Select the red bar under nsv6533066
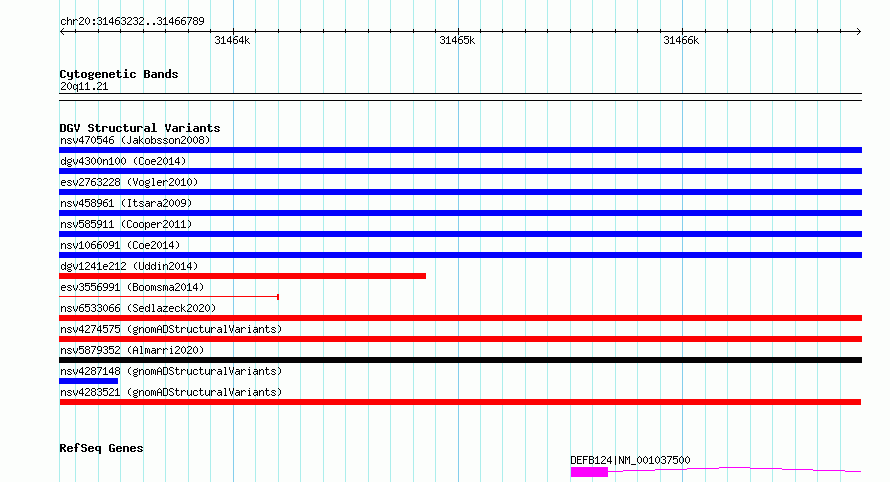This screenshot has width=890, height=482. [460, 318]
